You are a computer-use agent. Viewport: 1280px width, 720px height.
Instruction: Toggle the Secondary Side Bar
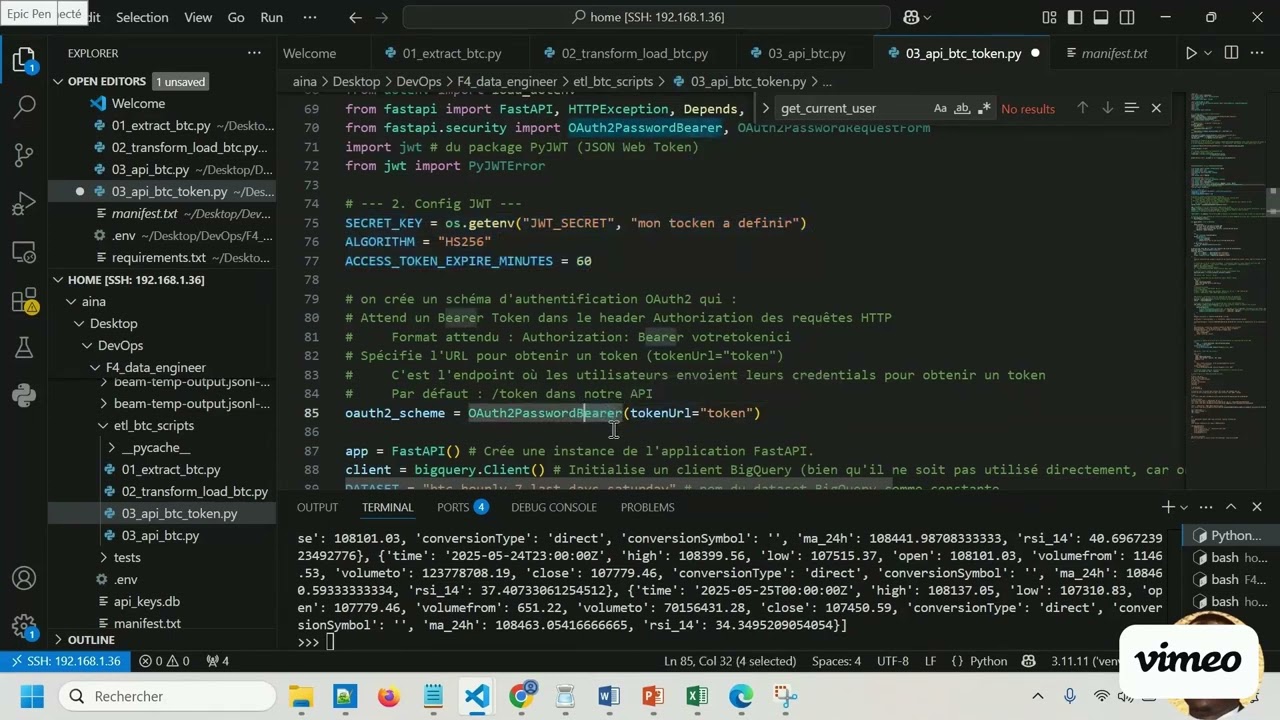(x=1127, y=17)
